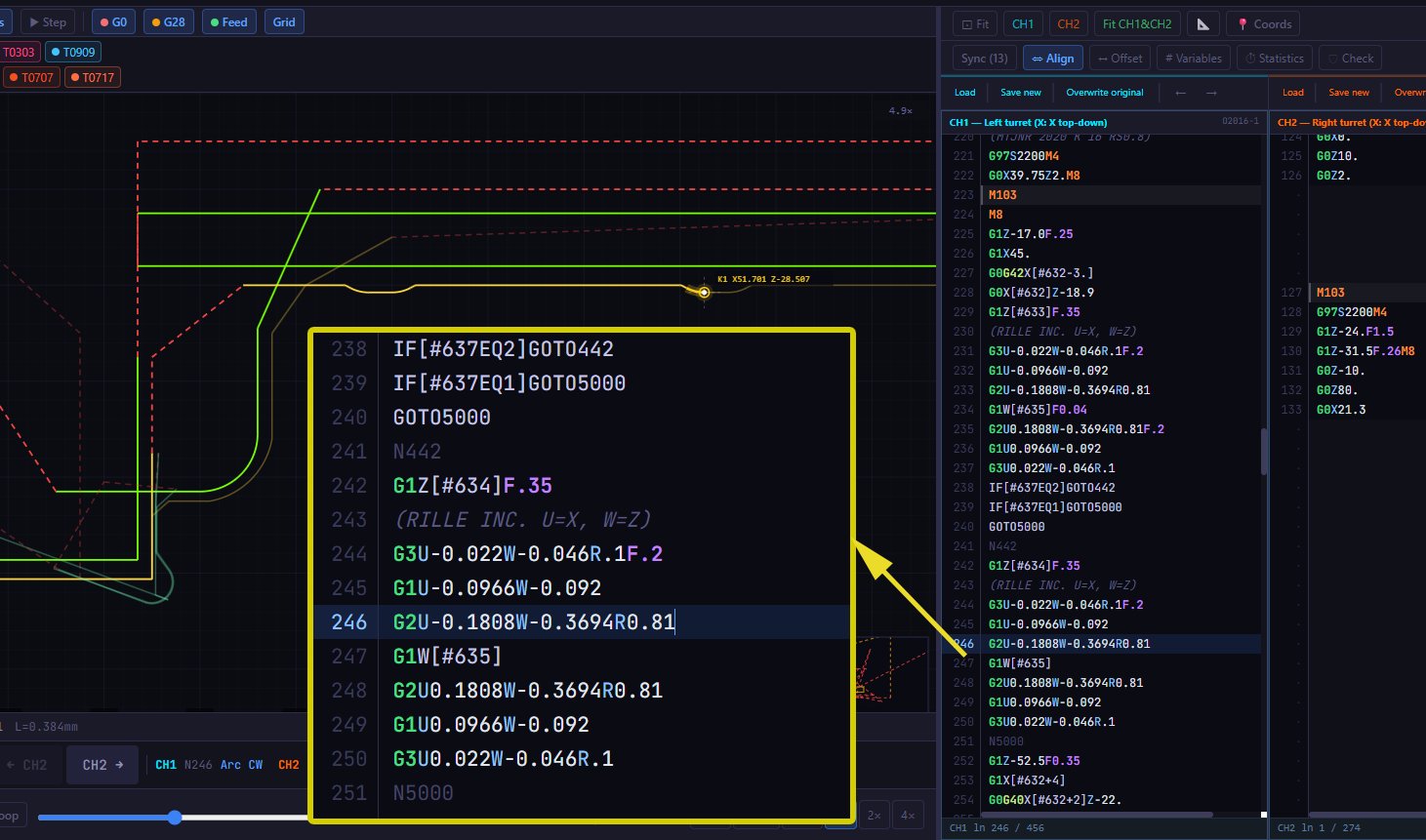Open the Offset tool
The width and height of the screenshot is (1426, 840).
click(1120, 59)
